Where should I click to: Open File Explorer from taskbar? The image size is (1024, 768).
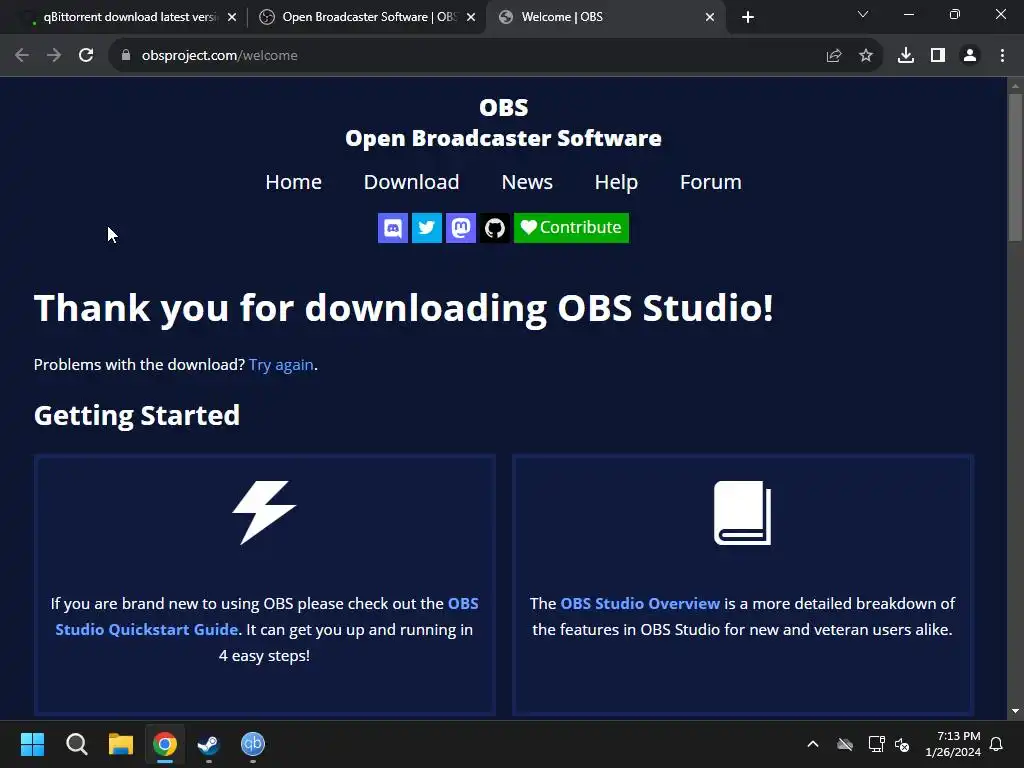[x=121, y=744]
